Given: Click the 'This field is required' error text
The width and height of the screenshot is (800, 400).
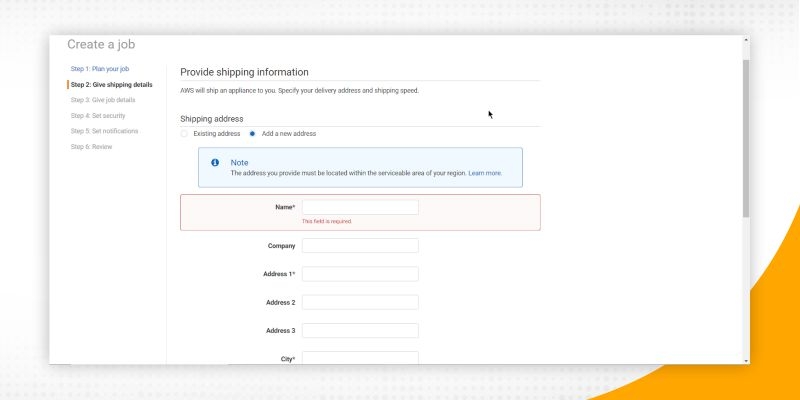Looking at the screenshot, I should pos(327,221).
